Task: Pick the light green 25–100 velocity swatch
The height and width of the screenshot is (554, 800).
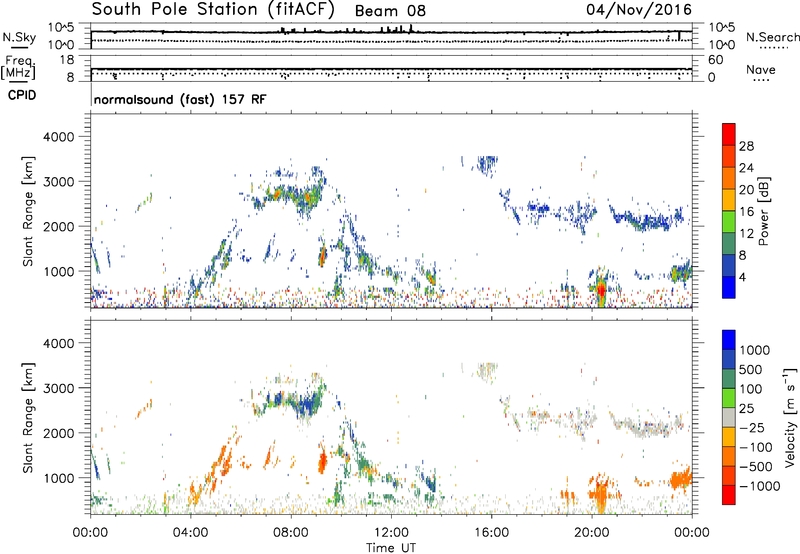Action: coord(729,398)
